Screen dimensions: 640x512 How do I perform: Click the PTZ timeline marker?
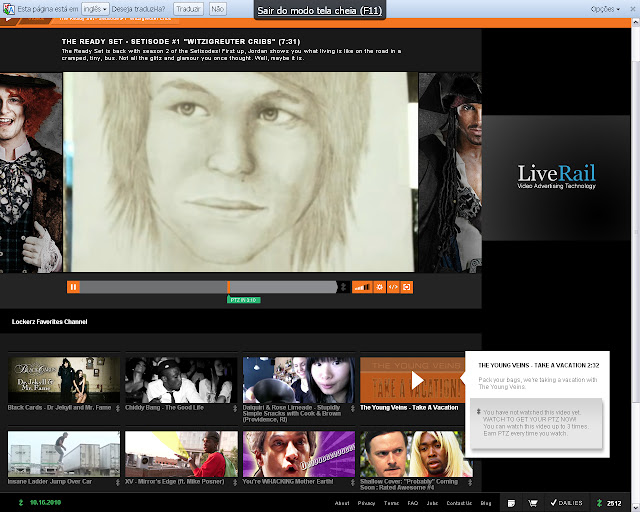click(x=244, y=300)
